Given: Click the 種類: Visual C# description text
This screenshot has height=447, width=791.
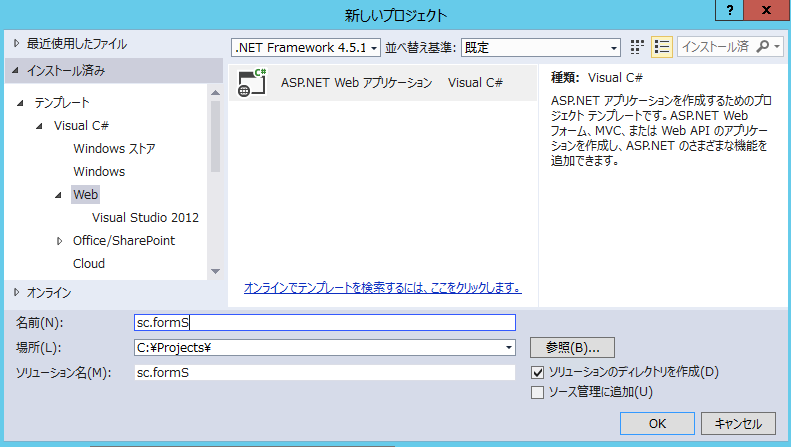Looking at the screenshot, I should (597, 78).
